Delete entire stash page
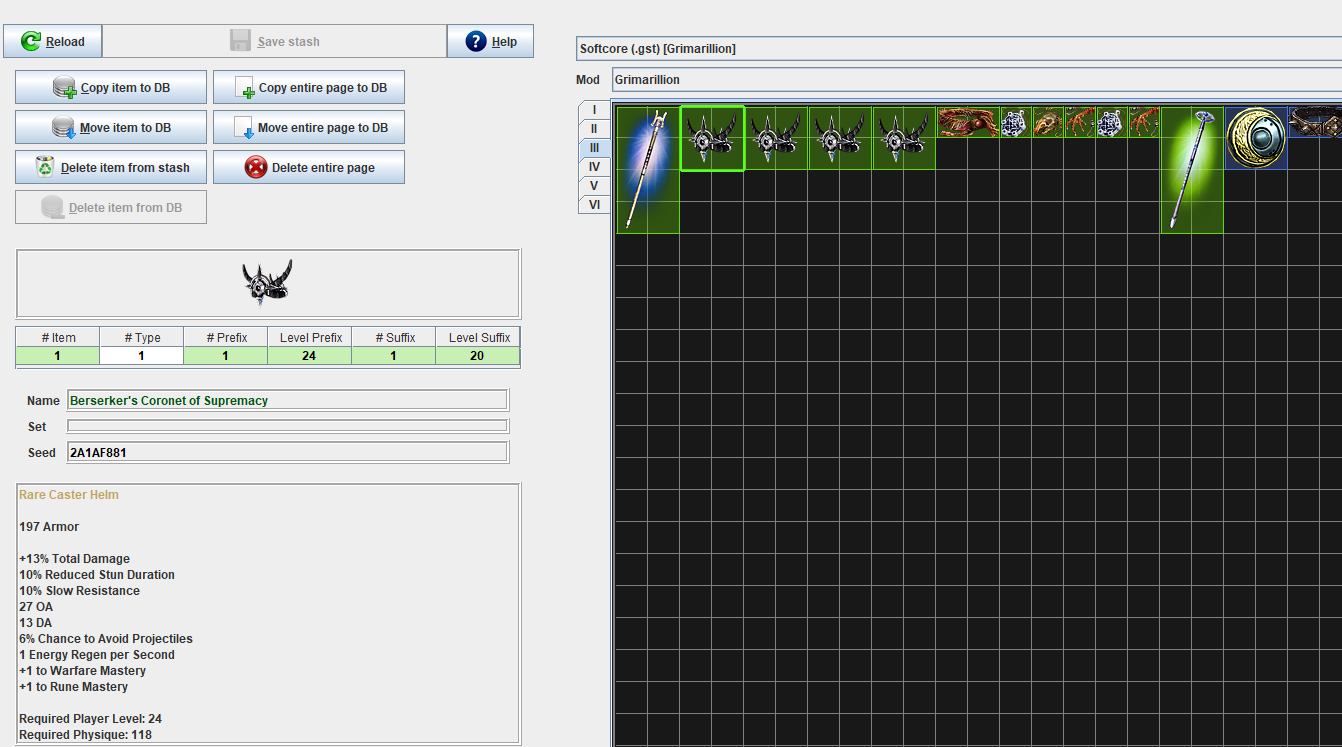 pos(309,168)
